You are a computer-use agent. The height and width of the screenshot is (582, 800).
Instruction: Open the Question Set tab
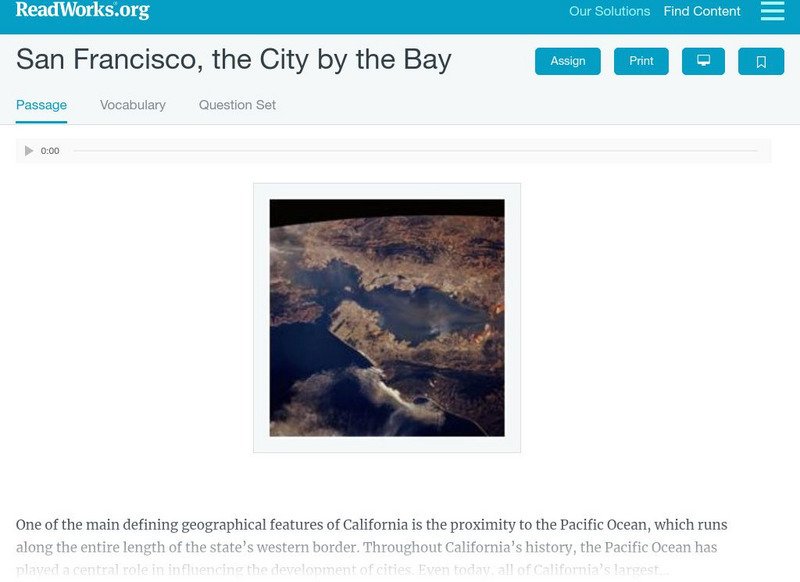pos(237,105)
